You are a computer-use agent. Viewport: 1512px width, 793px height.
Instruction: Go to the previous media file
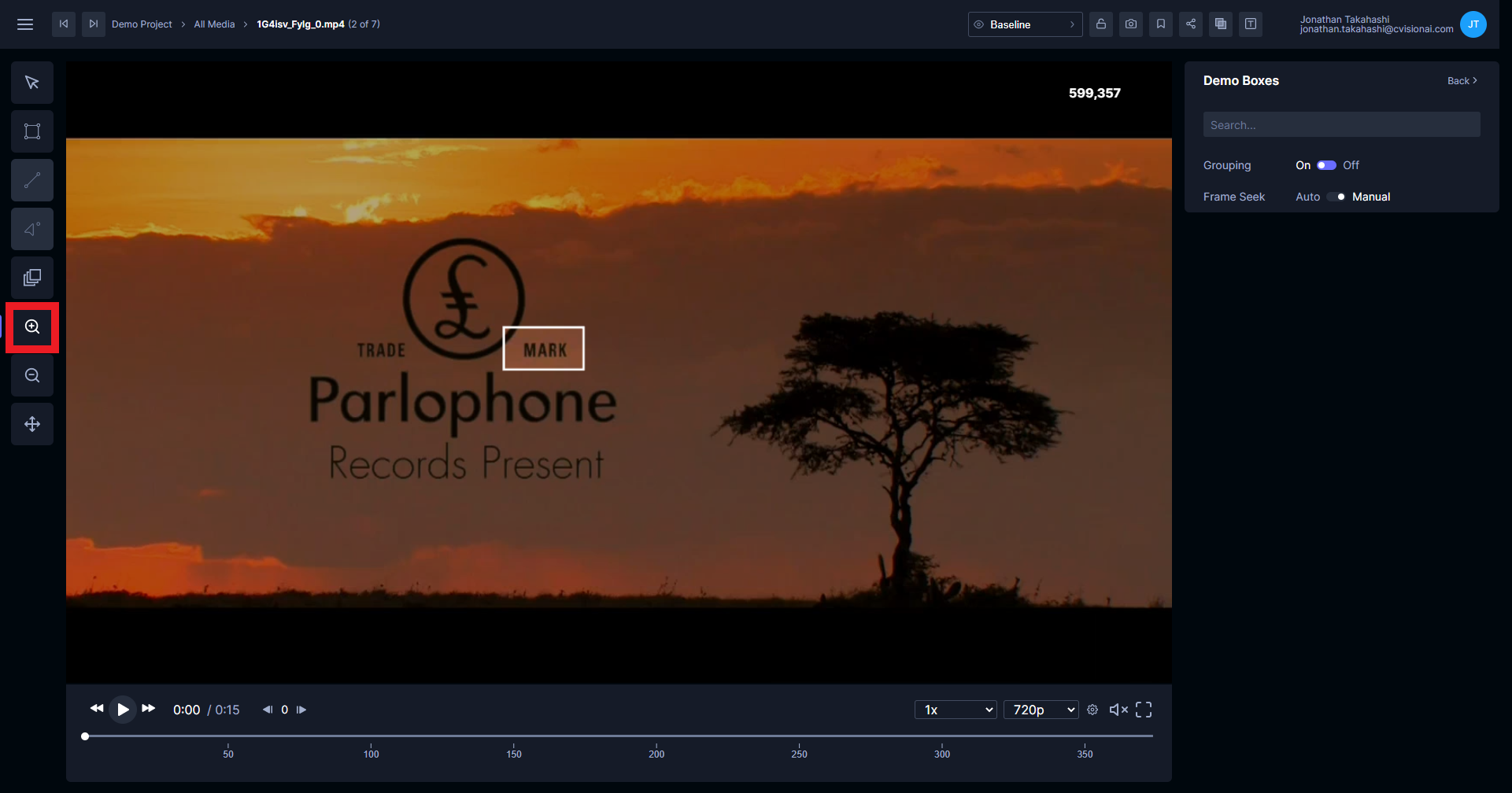click(x=64, y=24)
